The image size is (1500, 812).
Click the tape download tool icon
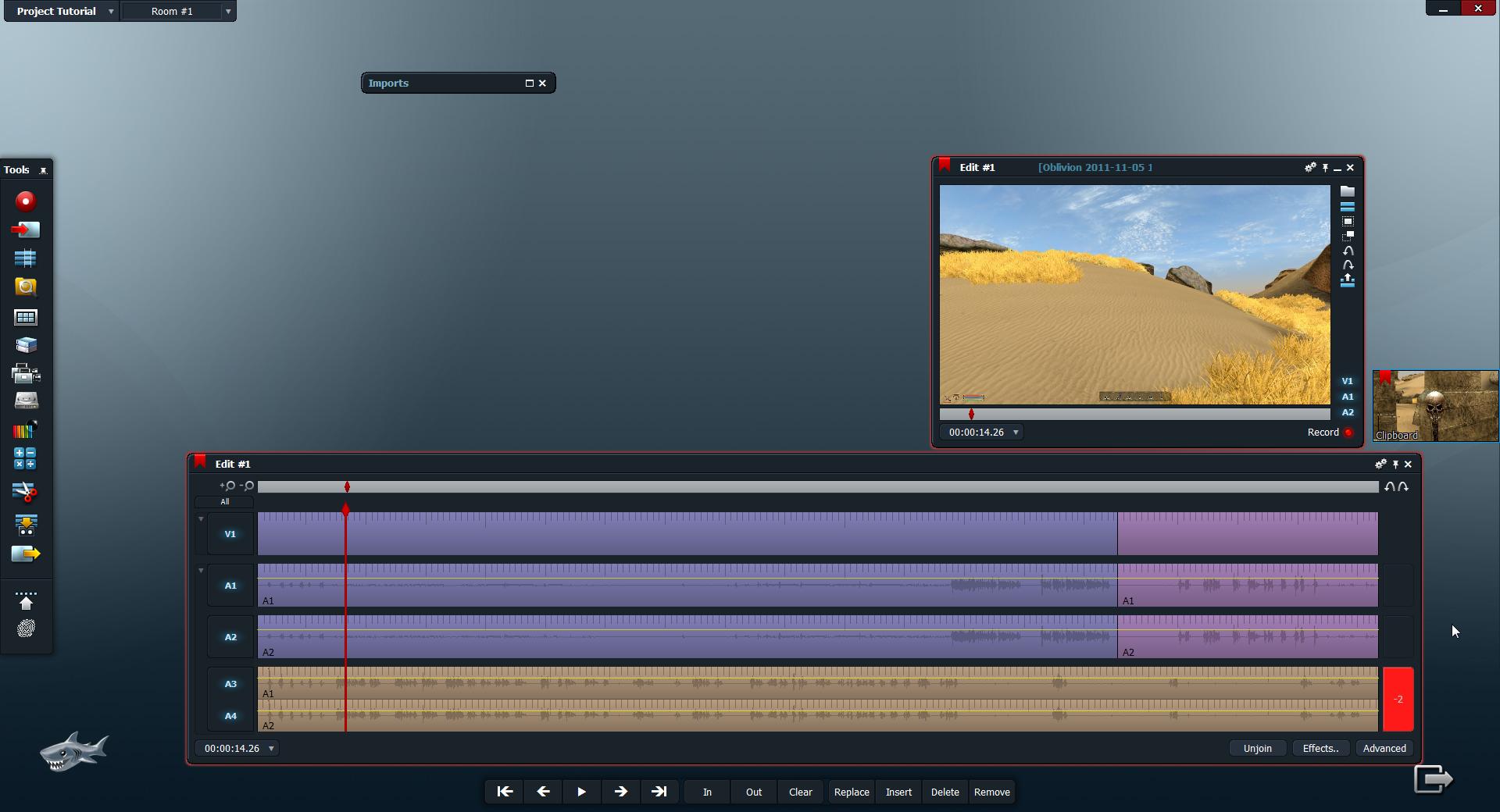click(26, 525)
